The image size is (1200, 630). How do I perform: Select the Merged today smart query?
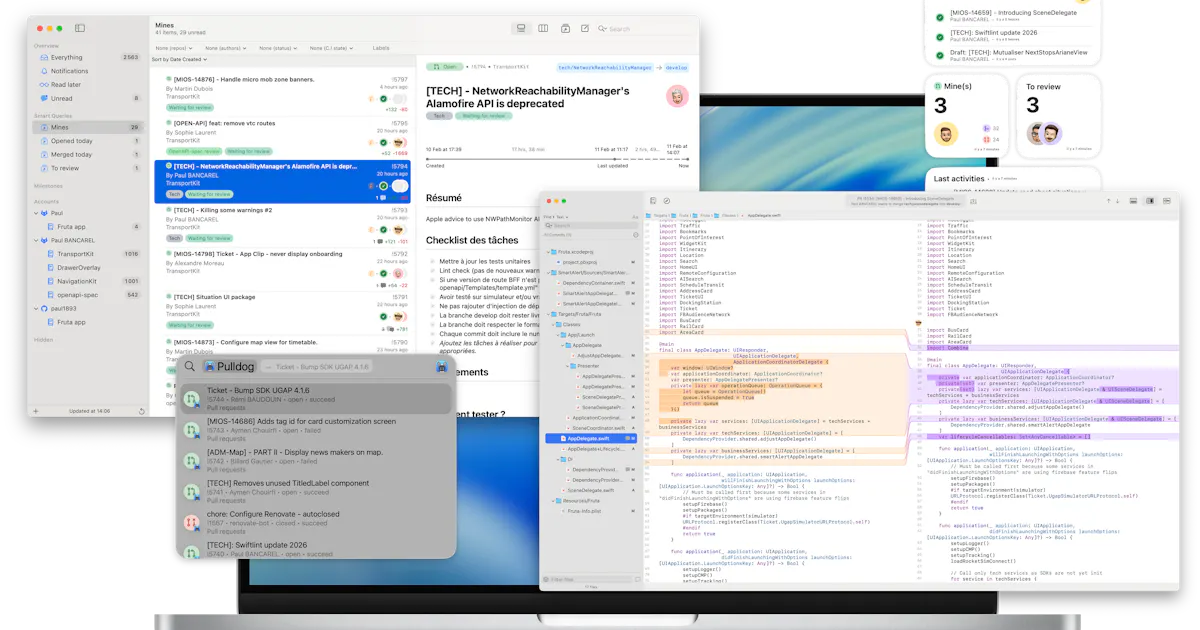tap(88, 155)
